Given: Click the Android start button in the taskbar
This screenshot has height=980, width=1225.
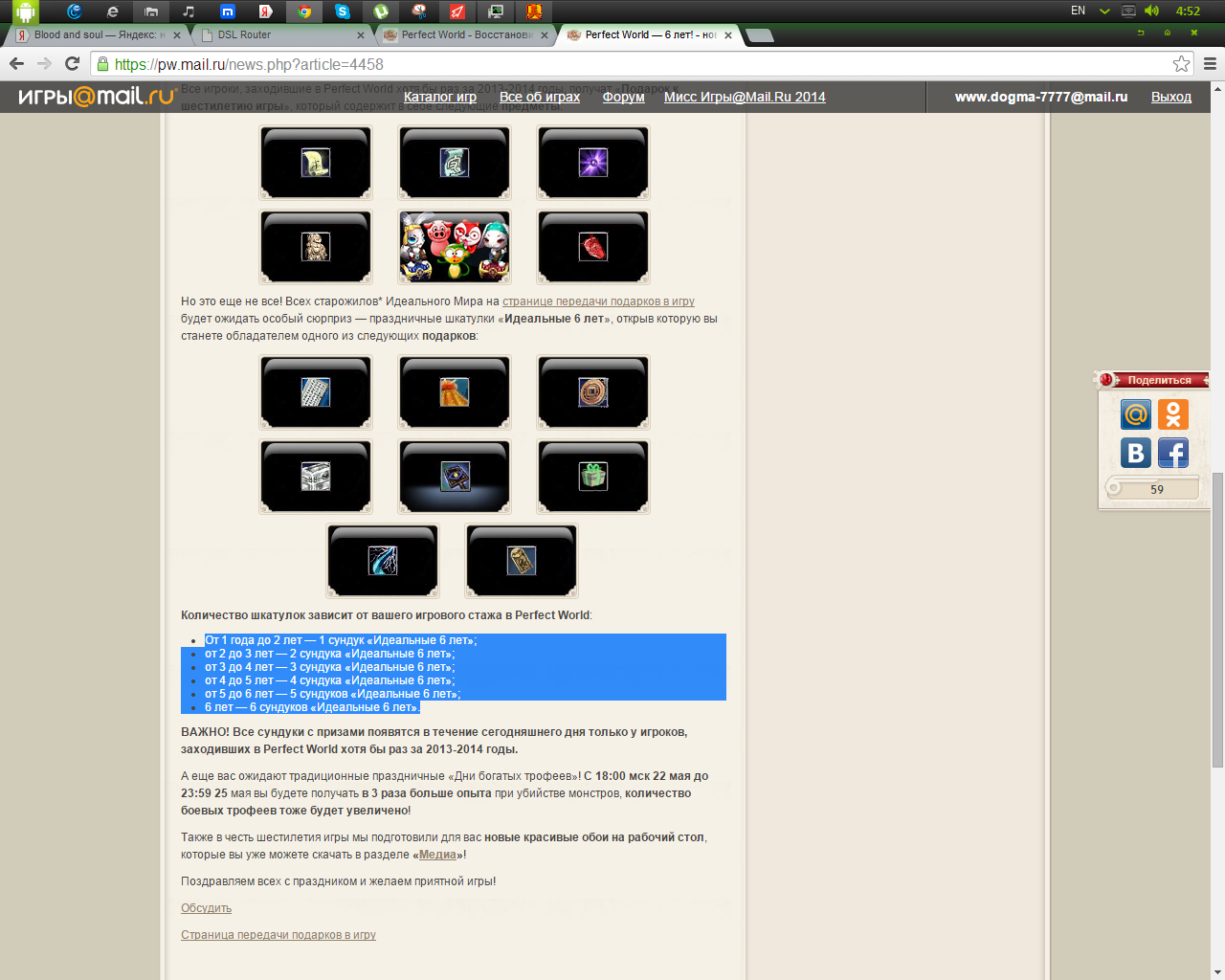Looking at the screenshot, I should click(x=26, y=11).
